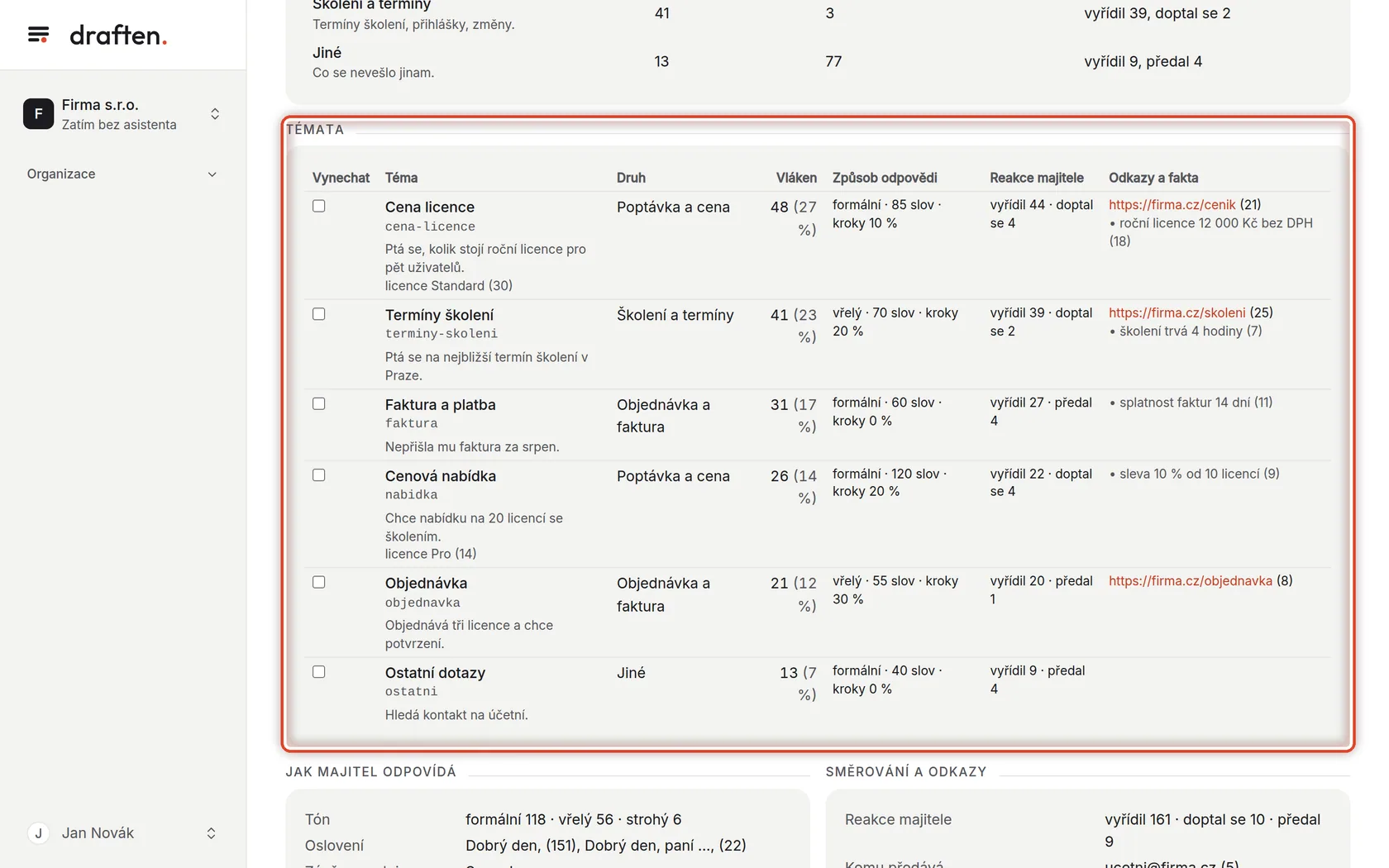Click 'licence Standard (30)' text

449,286
